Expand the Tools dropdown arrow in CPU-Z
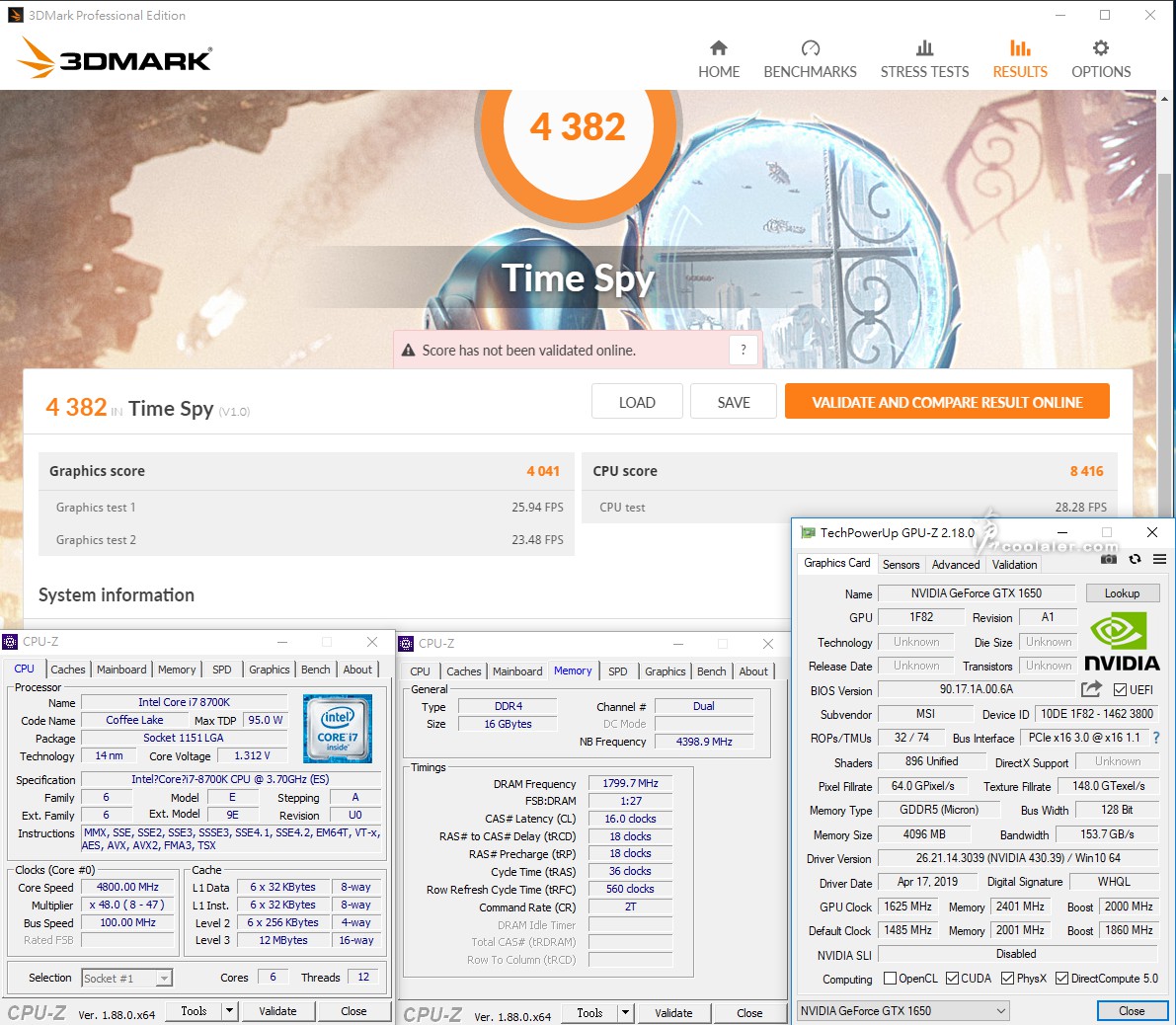Image resolution: width=1176 pixels, height=1025 pixels. pos(229,1011)
